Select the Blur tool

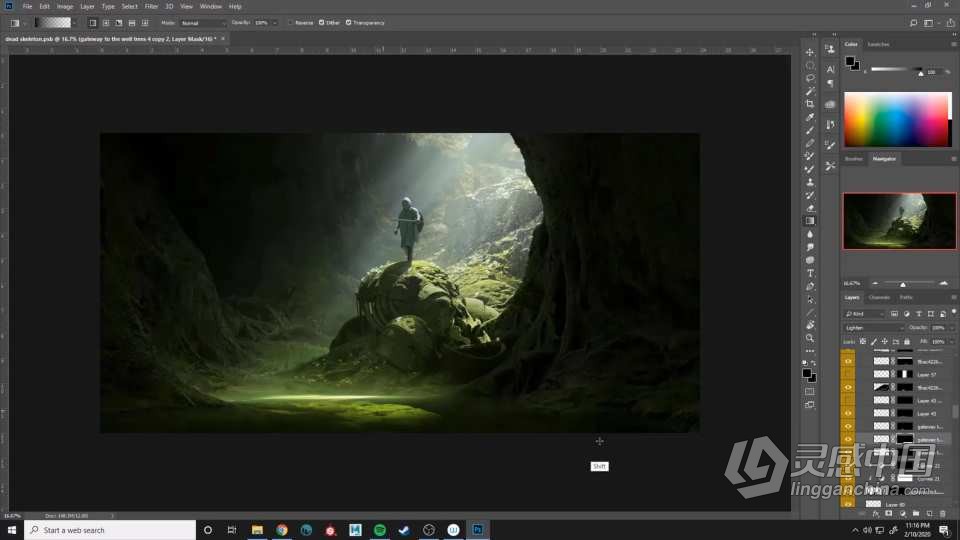click(810, 234)
